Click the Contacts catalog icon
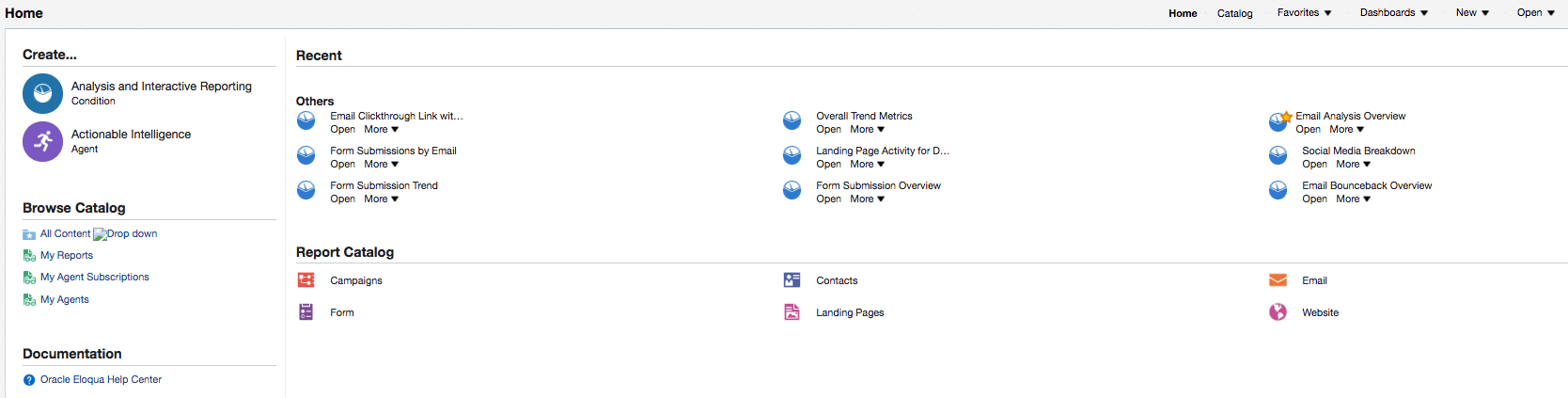Viewport: 1568px width, 398px height. pyautogui.click(x=792, y=280)
